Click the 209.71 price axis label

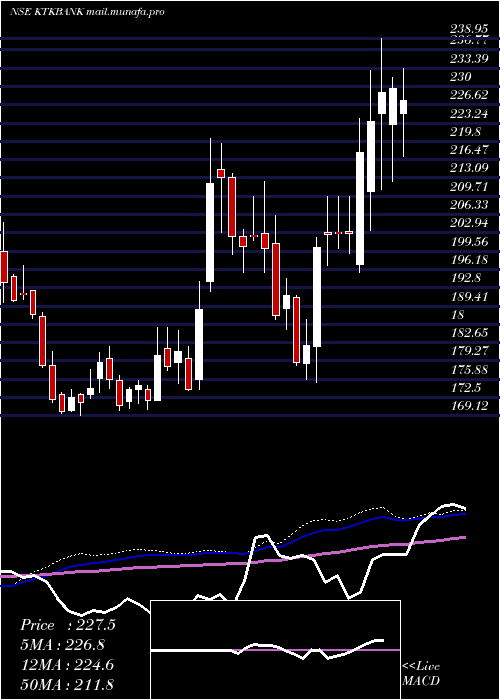point(469,187)
